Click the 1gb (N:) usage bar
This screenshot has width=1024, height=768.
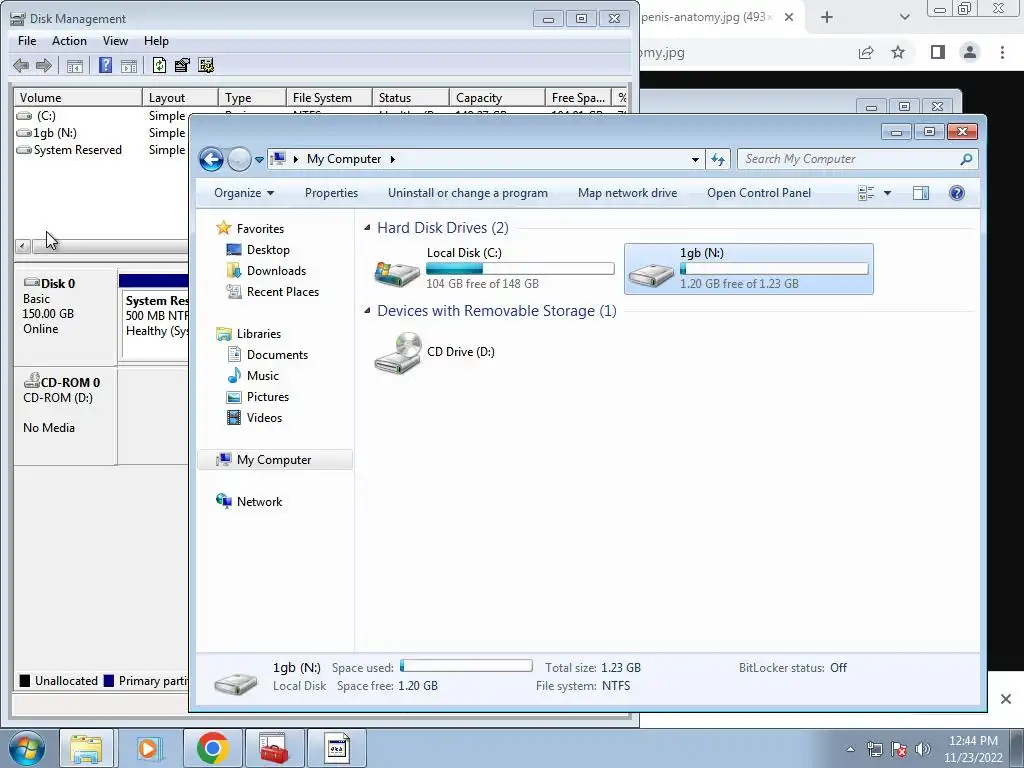point(774,268)
